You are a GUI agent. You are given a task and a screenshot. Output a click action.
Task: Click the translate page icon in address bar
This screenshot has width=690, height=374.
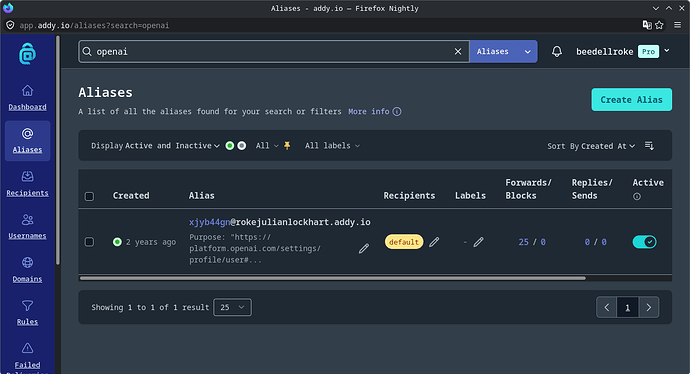coord(647,25)
